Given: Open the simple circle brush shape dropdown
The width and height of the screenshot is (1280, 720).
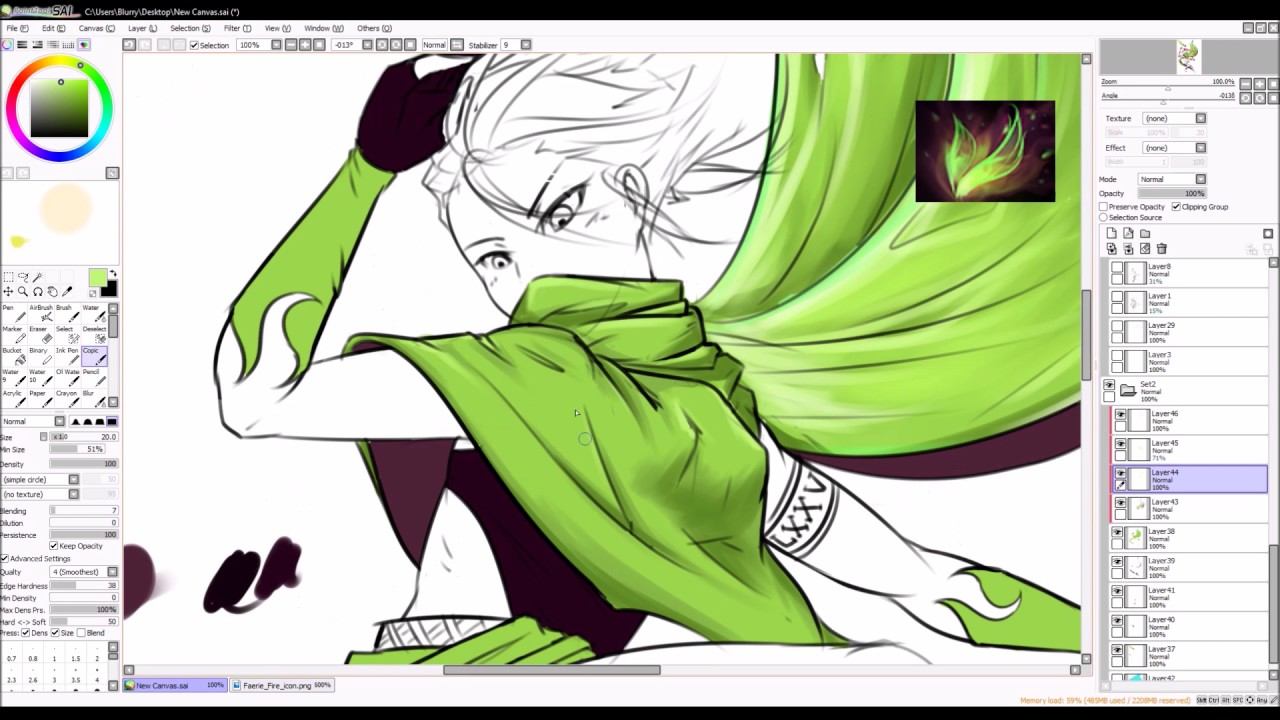Looking at the screenshot, I should point(40,479).
